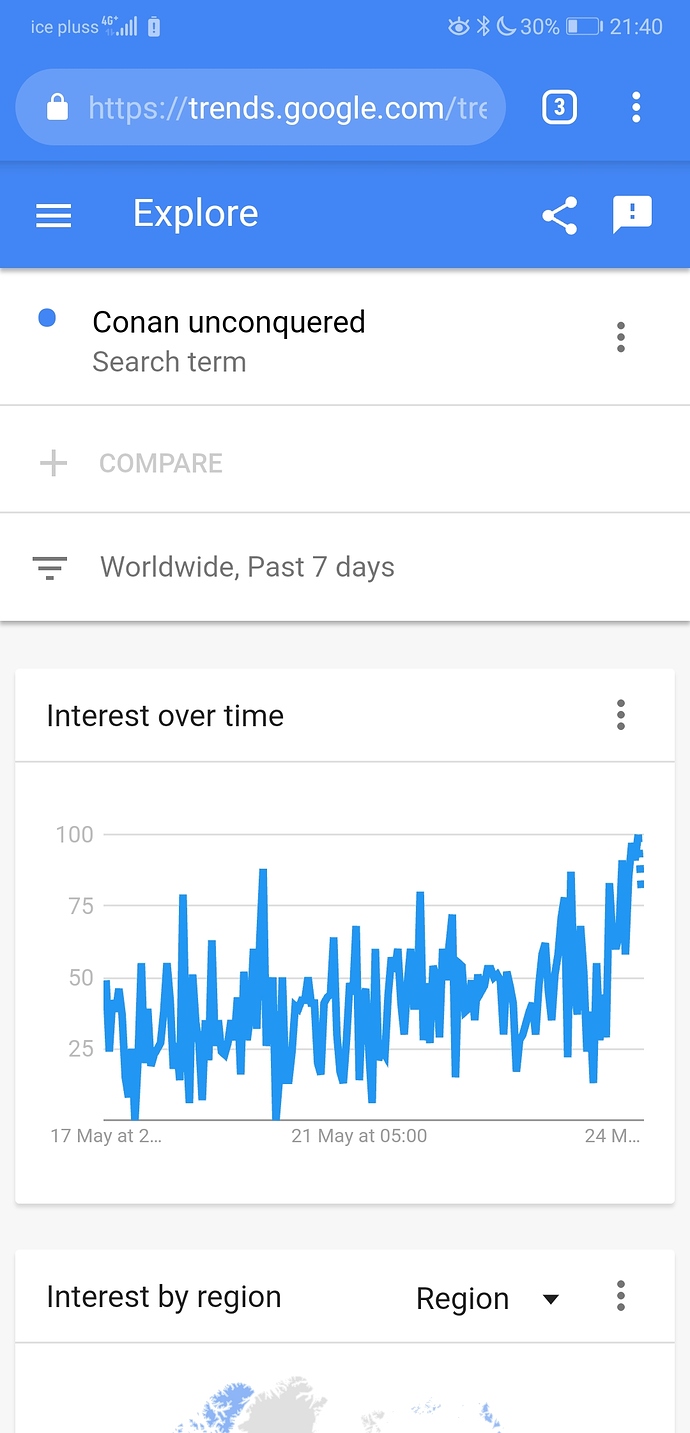Tap the battery indicator in status bar
Viewport: 690px width, 1433px height.
pos(583,27)
